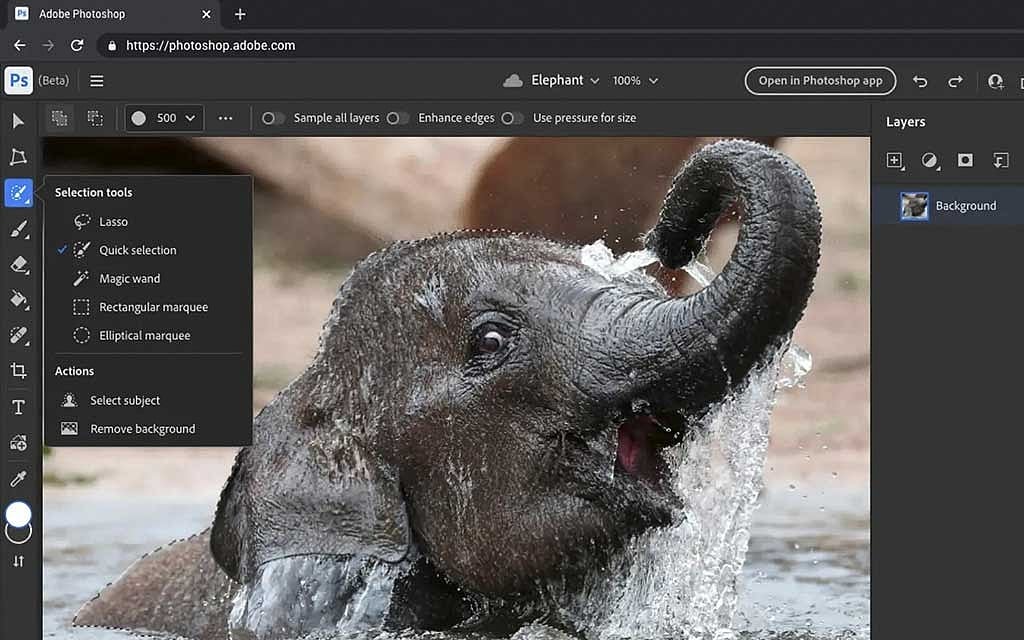Close the Adobe Photoshop browser tab

[206, 14]
